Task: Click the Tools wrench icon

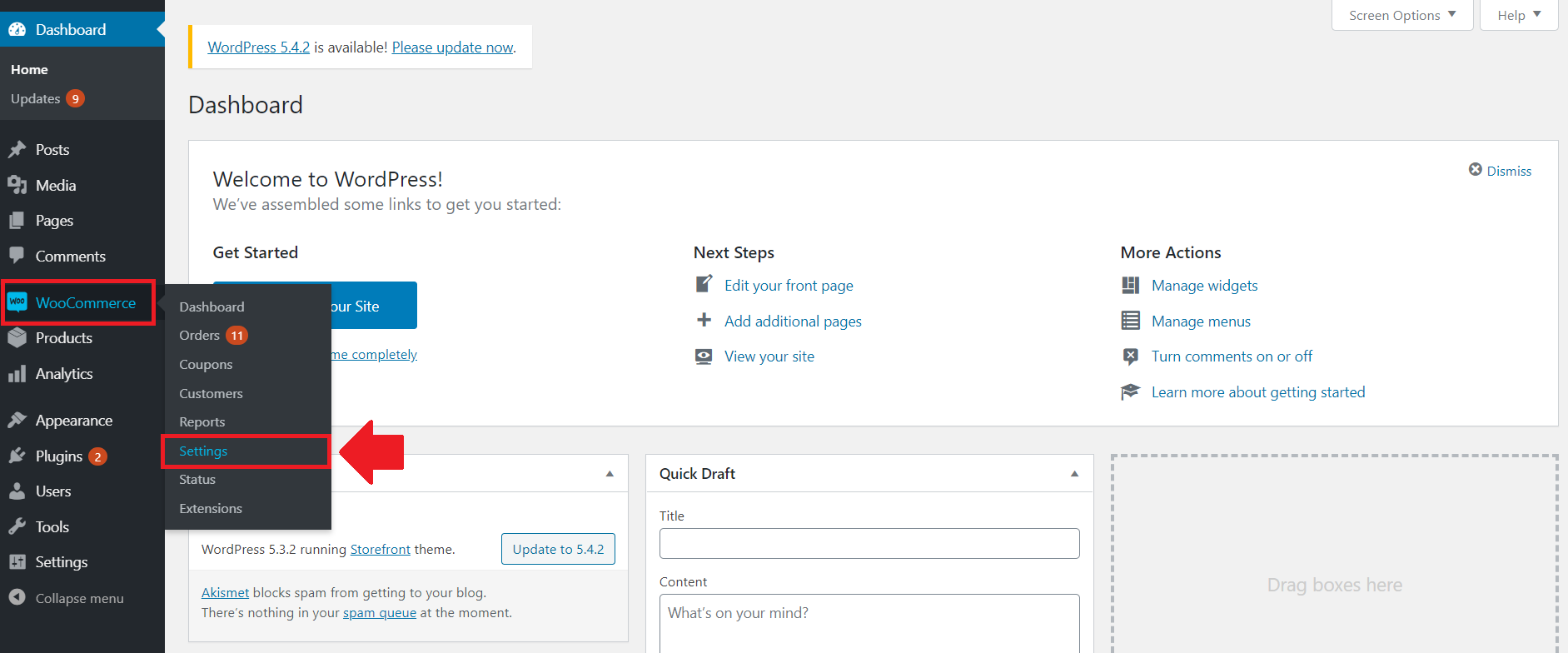Action: [x=17, y=526]
